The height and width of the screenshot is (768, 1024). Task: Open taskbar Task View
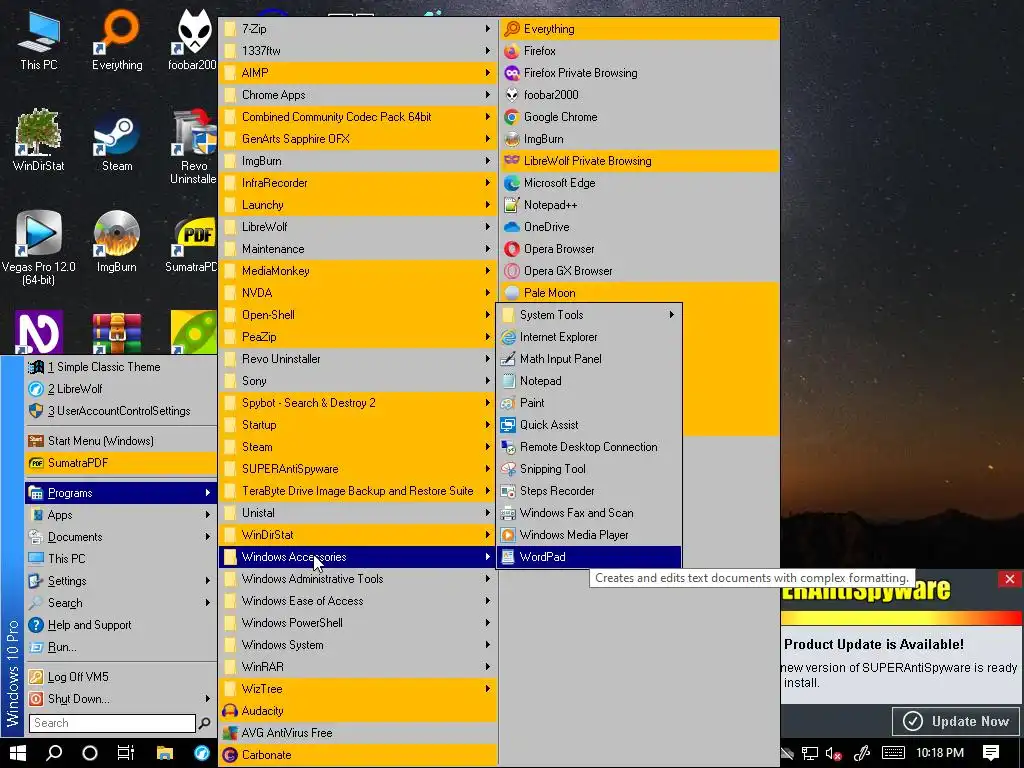coord(125,753)
